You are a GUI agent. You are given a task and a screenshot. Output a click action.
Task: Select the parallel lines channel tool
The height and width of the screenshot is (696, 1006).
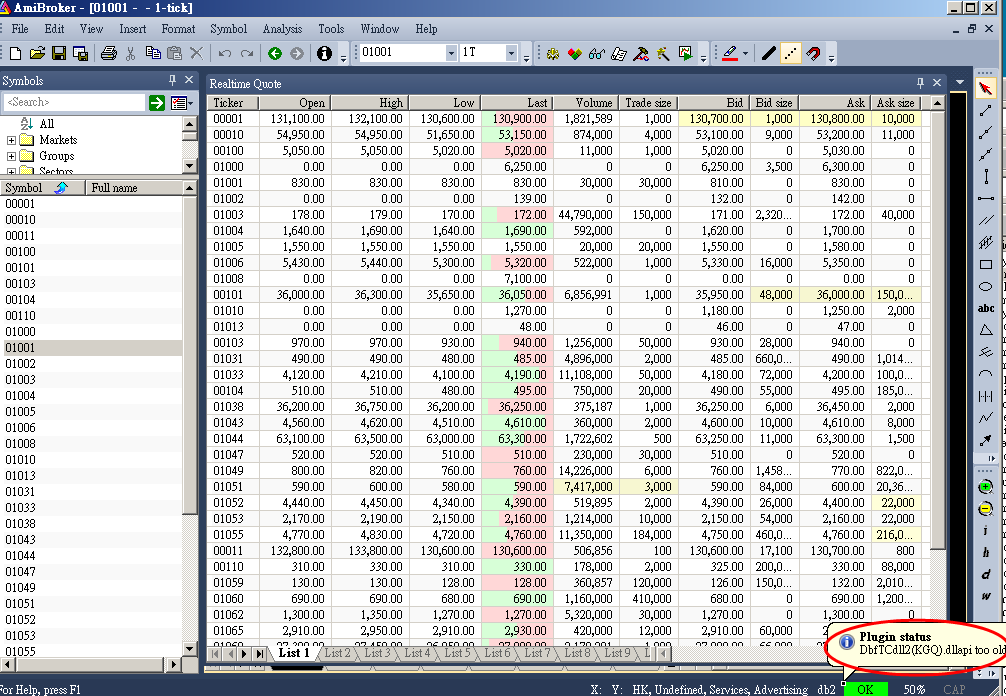tap(985, 221)
